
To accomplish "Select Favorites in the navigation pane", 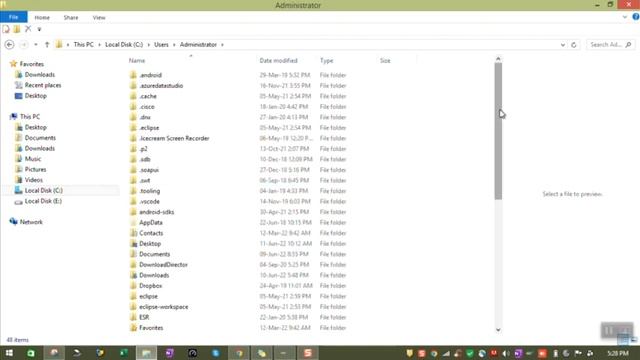I will pyautogui.click(x=31, y=64).
